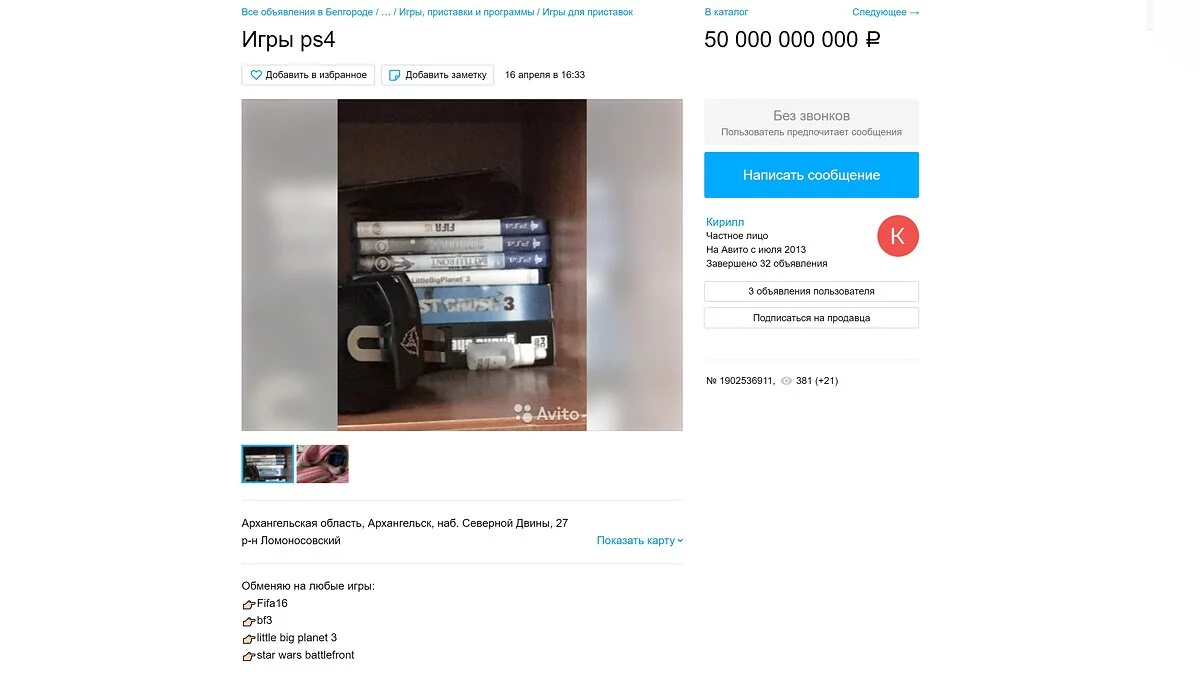Open 3 объявления пользователя
This screenshot has width=1200, height=675.
(811, 291)
